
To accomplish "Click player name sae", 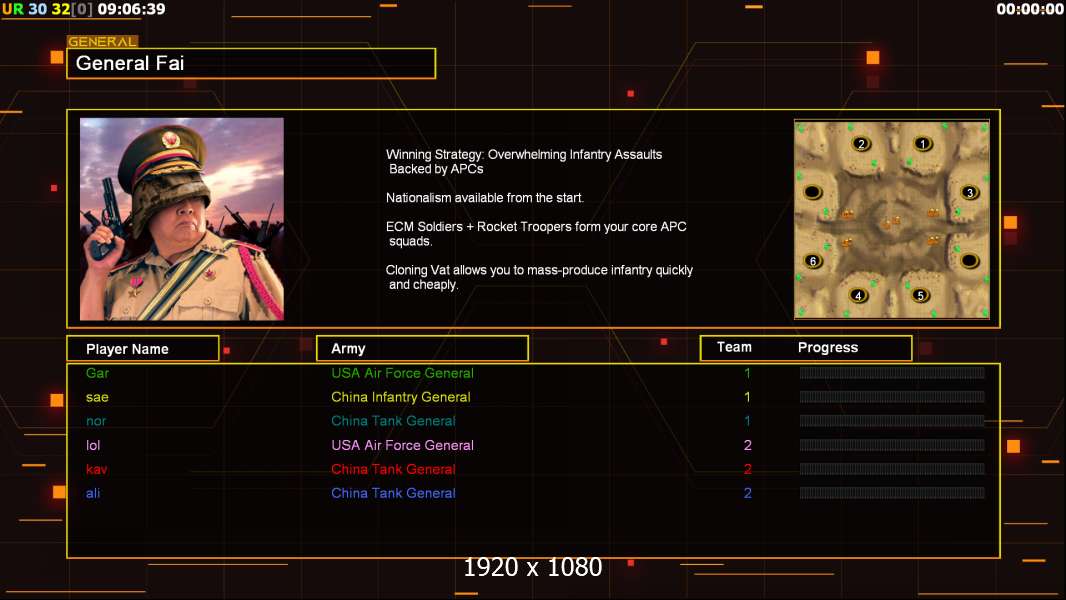I will point(97,397).
